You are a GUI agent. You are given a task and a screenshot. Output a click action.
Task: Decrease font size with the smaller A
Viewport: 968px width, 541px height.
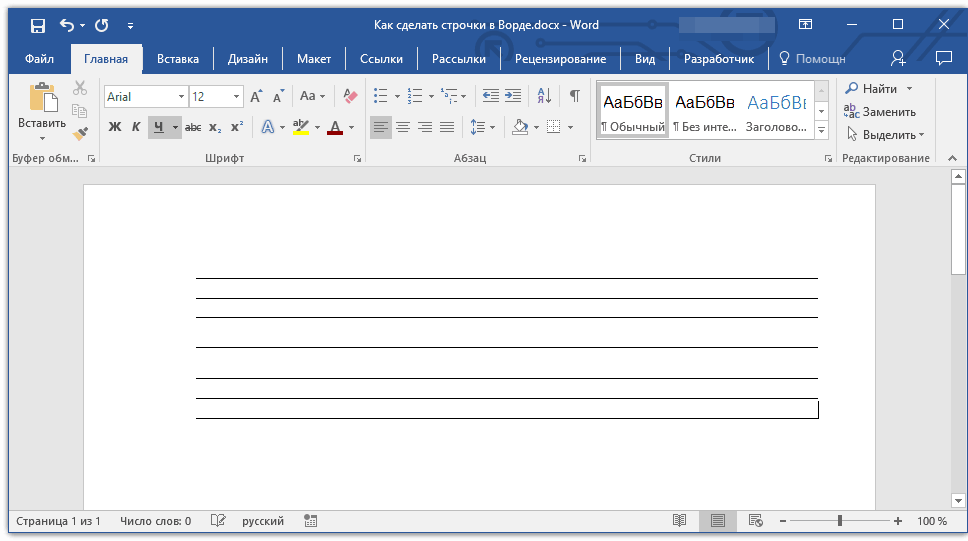pyautogui.click(x=278, y=96)
